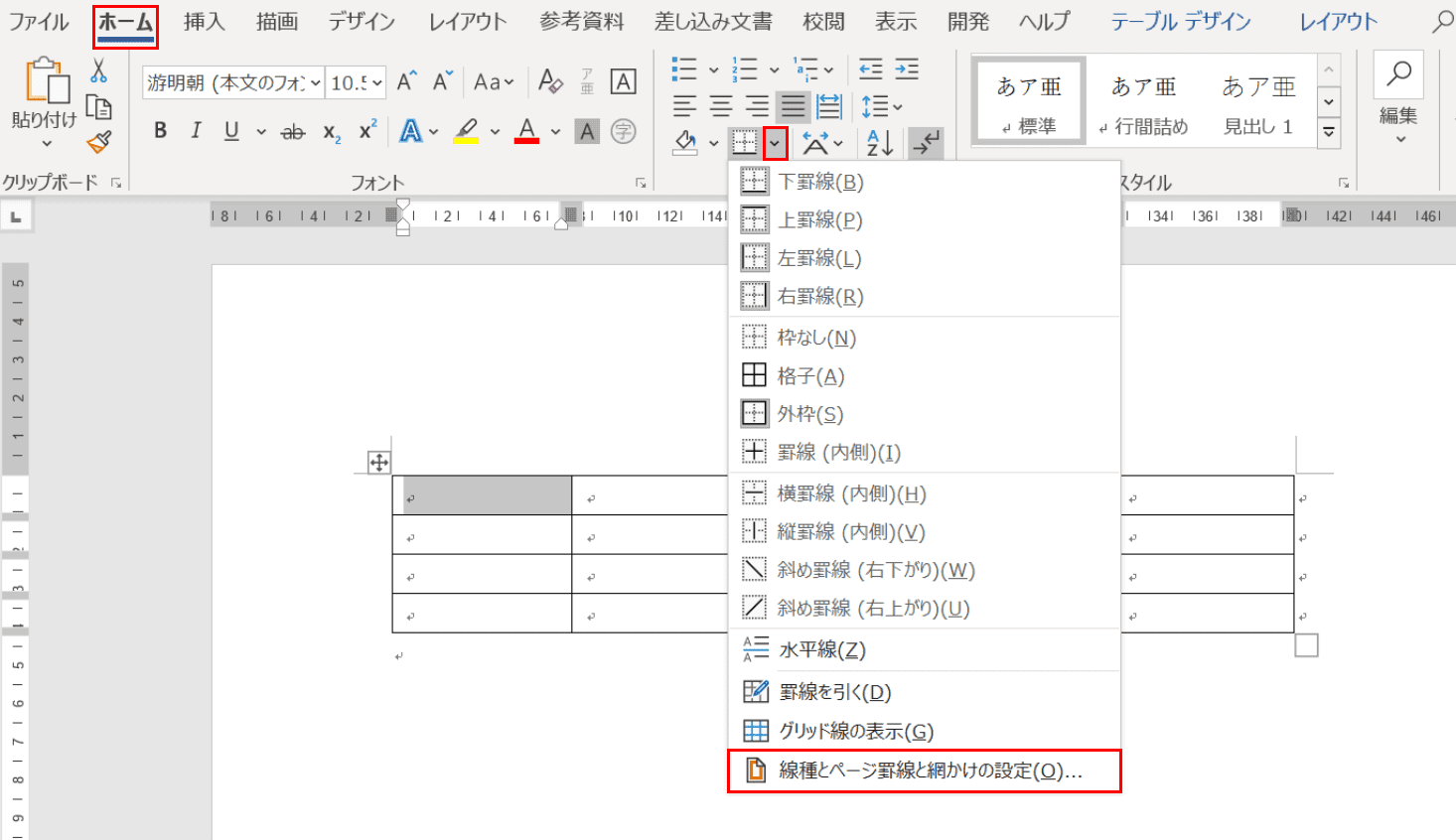The height and width of the screenshot is (840, 1456).
Task: Apply Strikethrough (ab) formatting
Action: point(293,131)
